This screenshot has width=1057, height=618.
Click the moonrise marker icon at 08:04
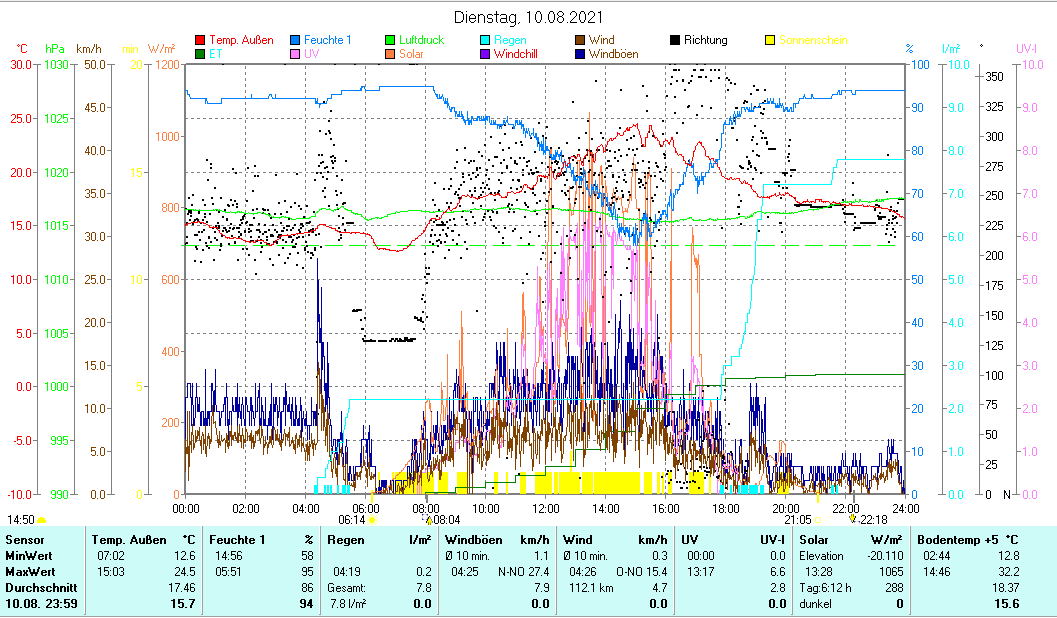click(429, 520)
